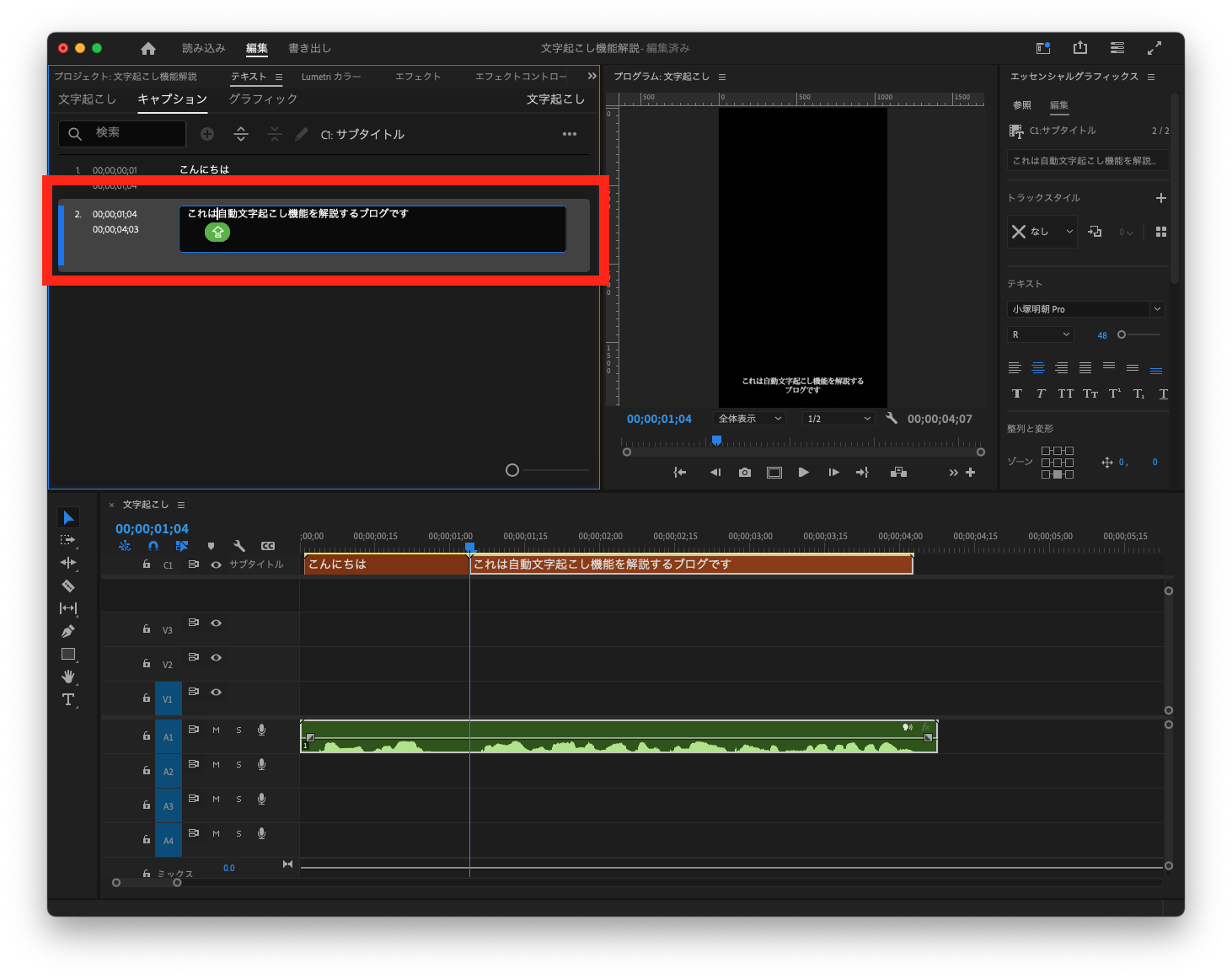Switch to the キャプション tab
Image resolution: width=1232 pixels, height=979 pixels.
point(172,99)
